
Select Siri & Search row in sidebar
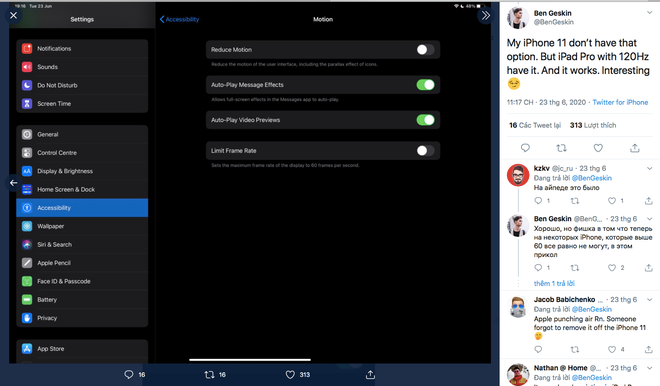click(x=82, y=245)
